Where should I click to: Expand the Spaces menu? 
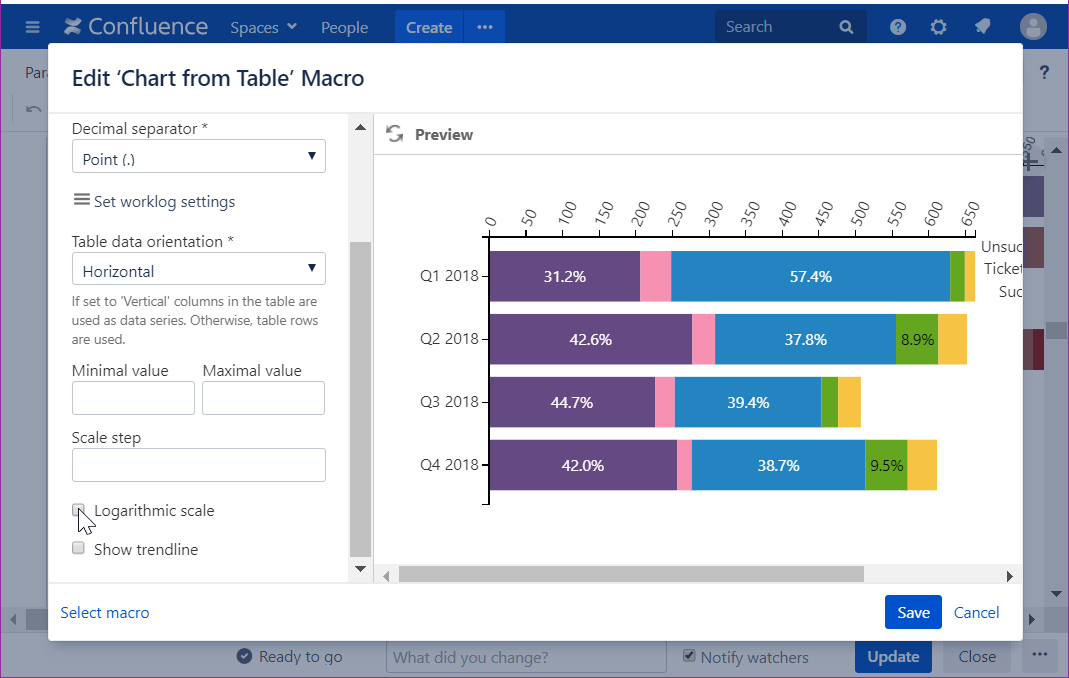pos(263,27)
